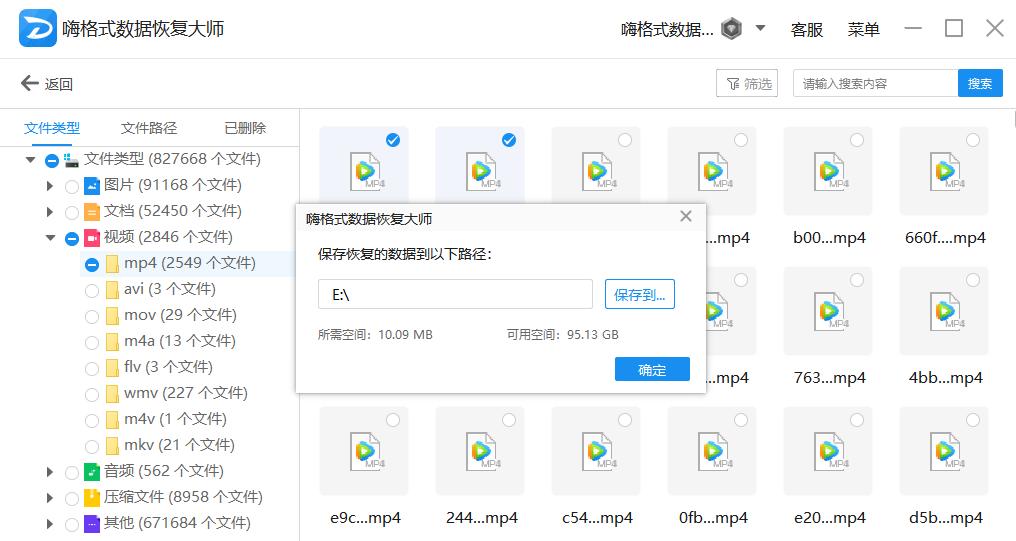Toggle the 文件类型 root selection circle
This screenshot has height=541, width=1016.
[52, 160]
